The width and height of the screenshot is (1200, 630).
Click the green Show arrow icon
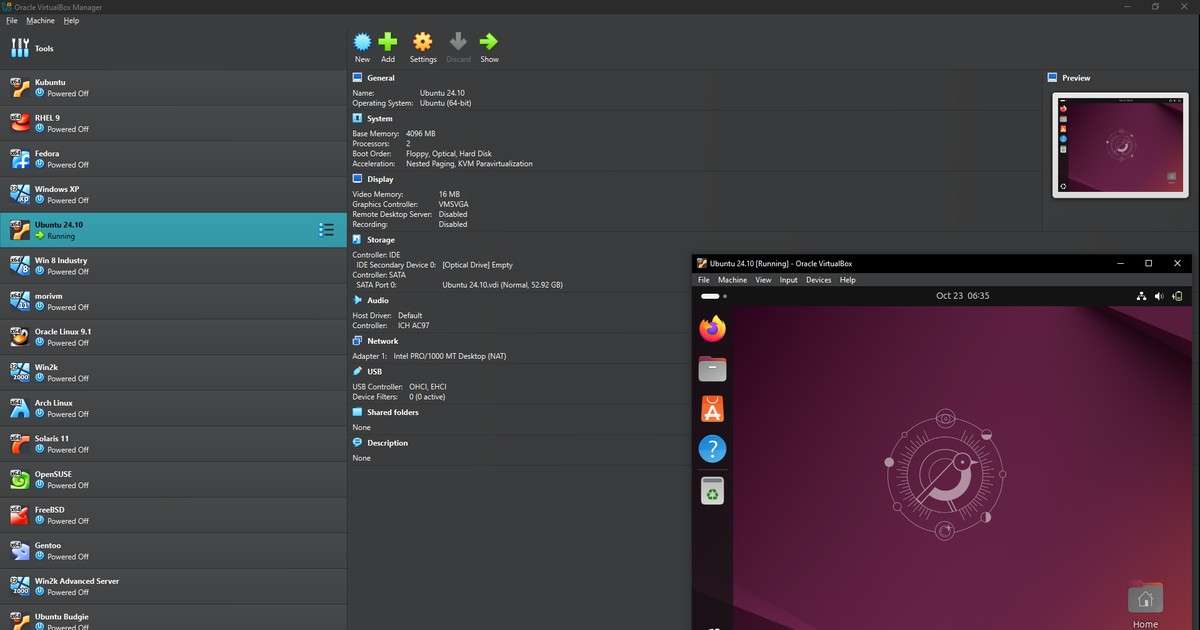(x=489, y=42)
